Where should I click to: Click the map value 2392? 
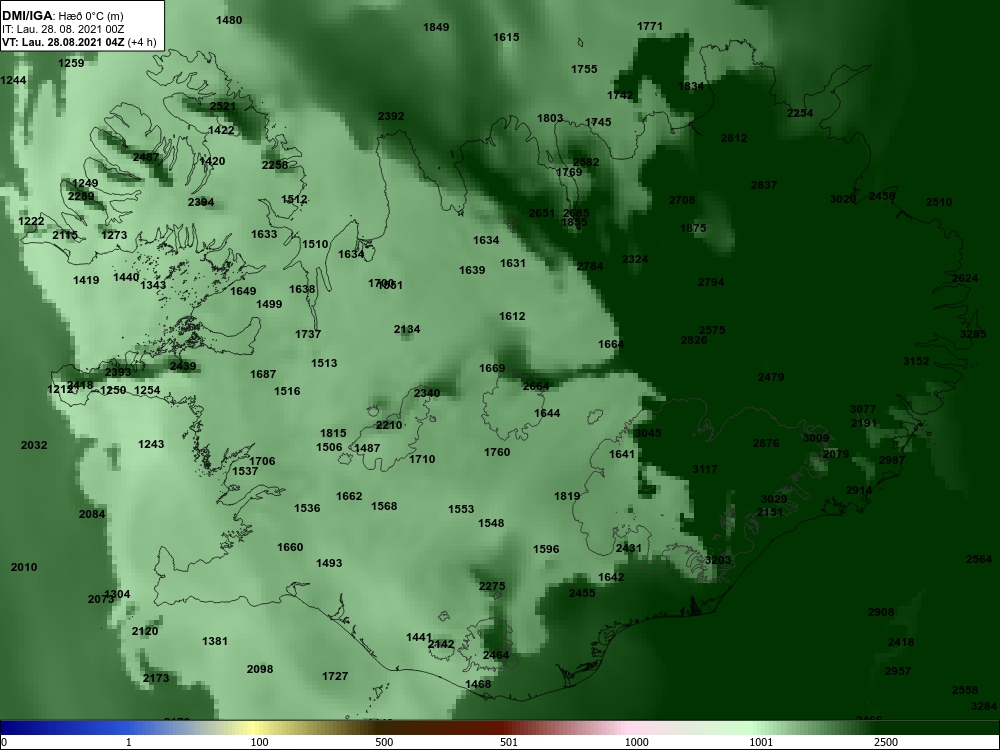[x=391, y=116]
